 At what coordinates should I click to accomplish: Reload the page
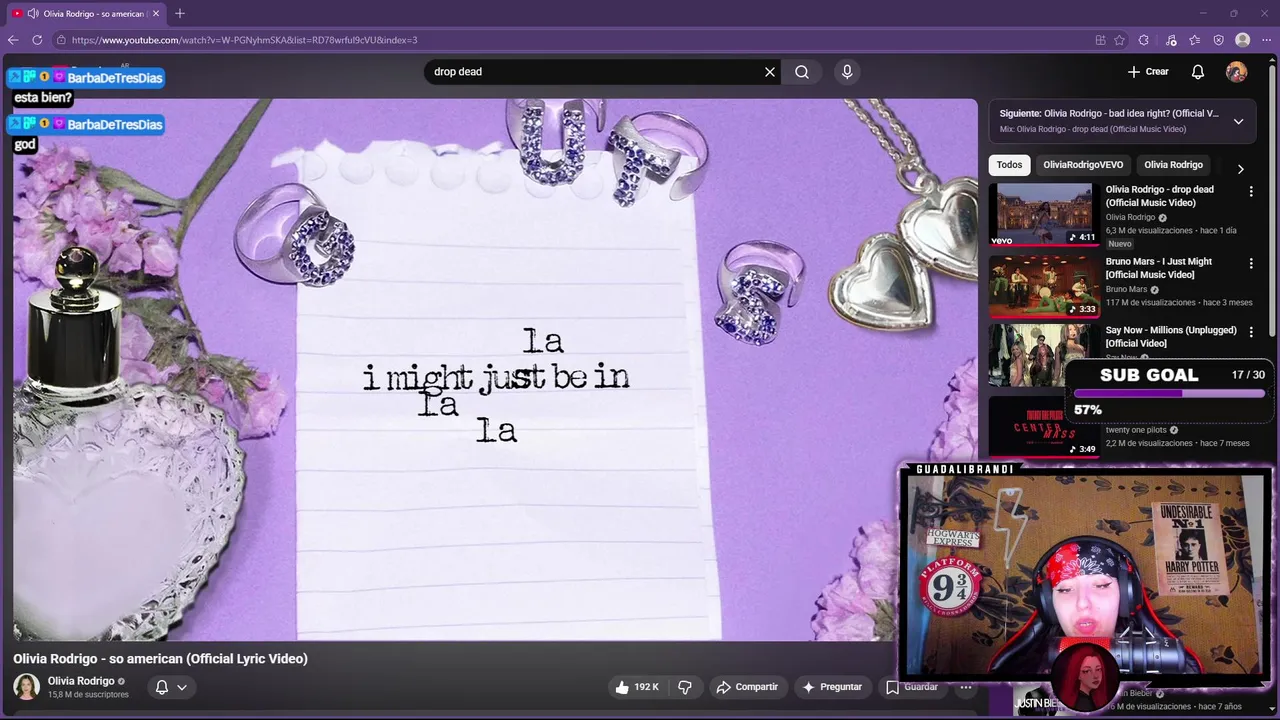click(x=37, y=40)
